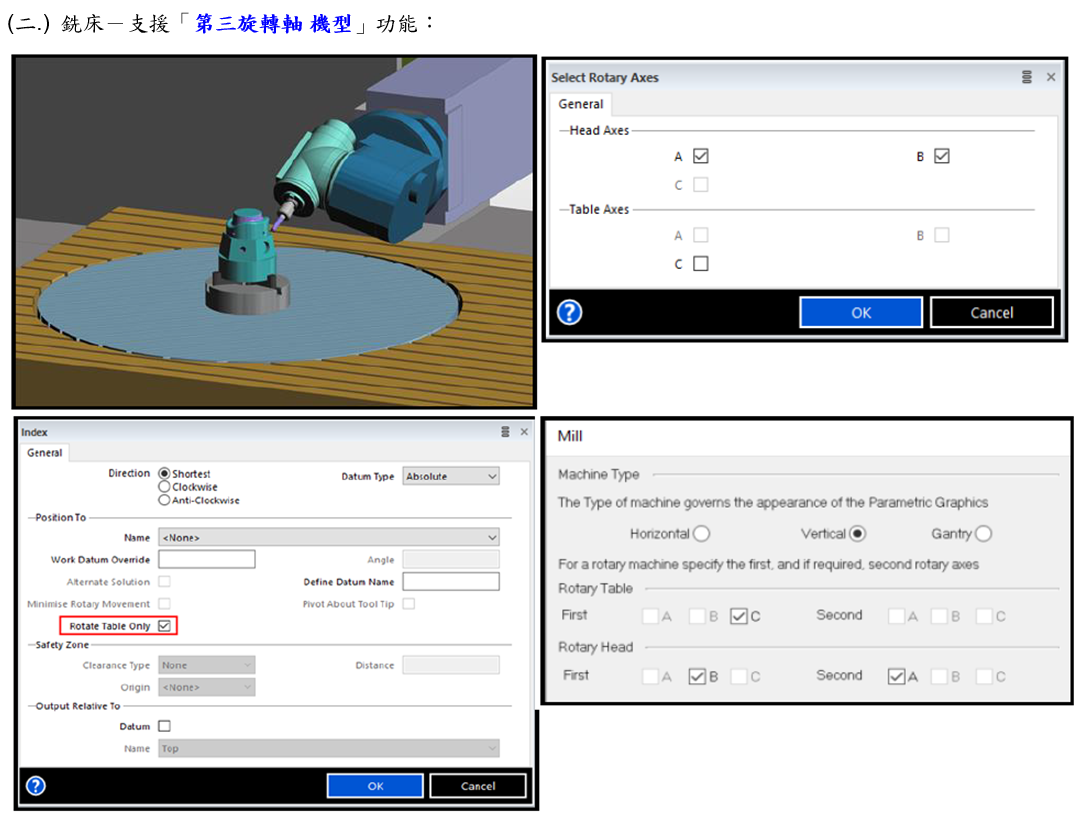The image size is (1087, 828).
Task: Click OK in Select Rotary Axes dialog
Action: (861, 313)
